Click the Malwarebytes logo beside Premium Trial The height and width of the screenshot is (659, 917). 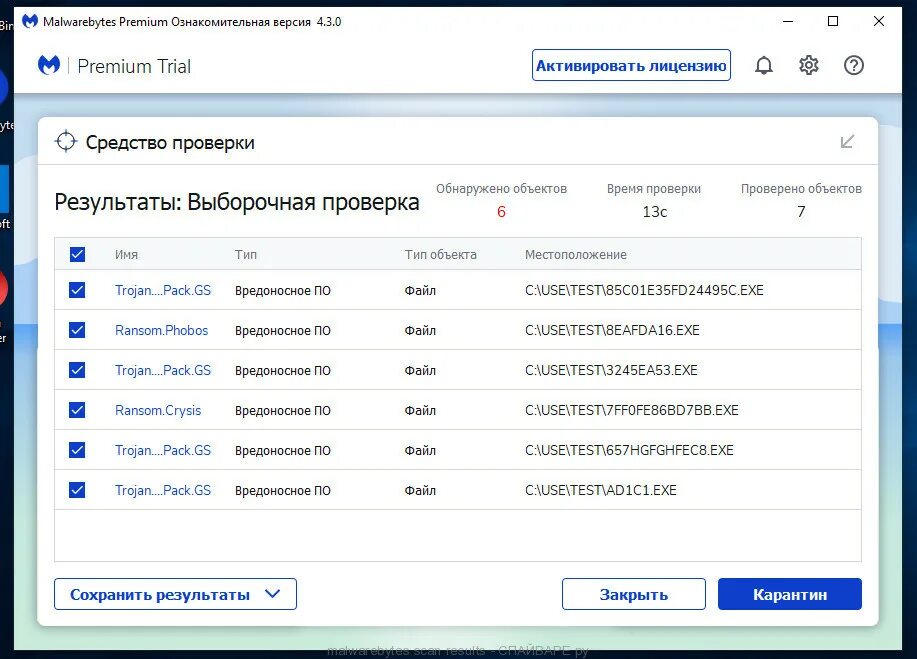pos(49,65)
